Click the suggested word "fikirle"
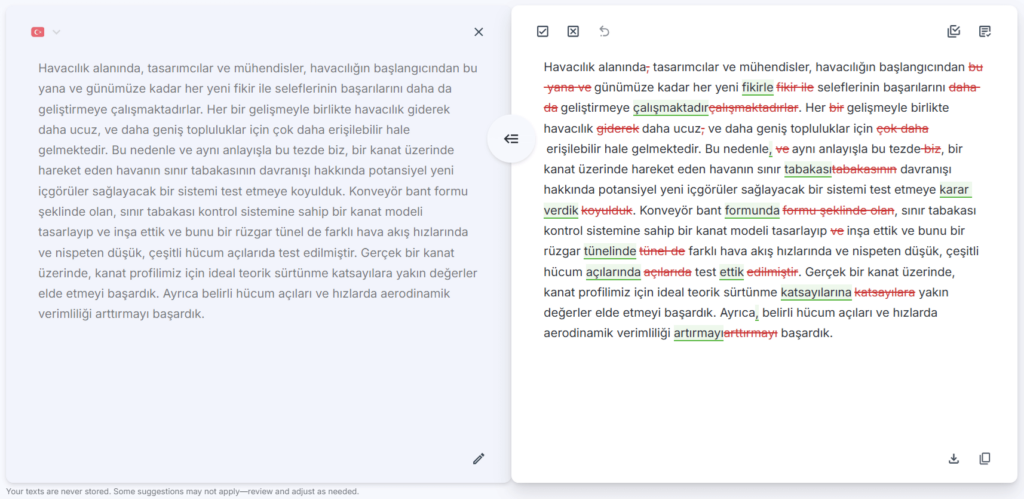The image size is (1024, 499). (x=757, y=88)
